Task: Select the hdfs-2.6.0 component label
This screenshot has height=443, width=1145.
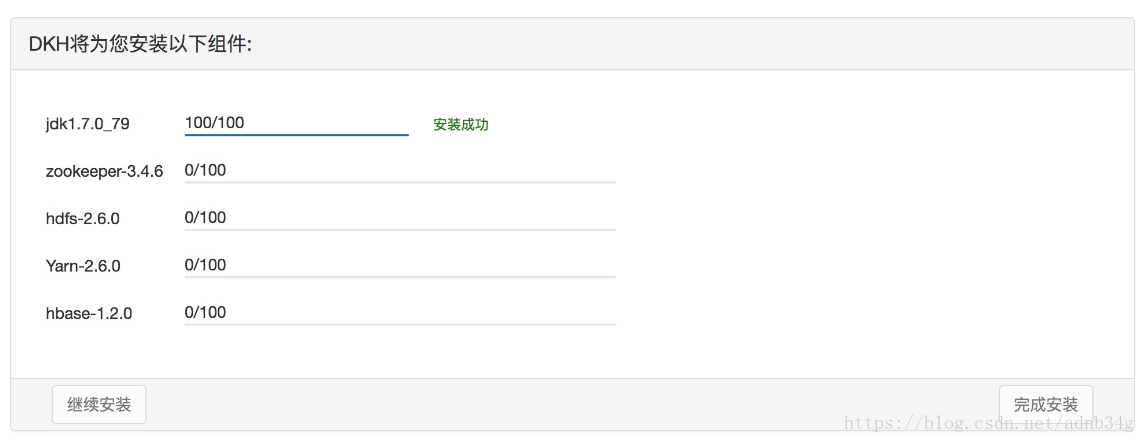Action: [x=82, y=218]
